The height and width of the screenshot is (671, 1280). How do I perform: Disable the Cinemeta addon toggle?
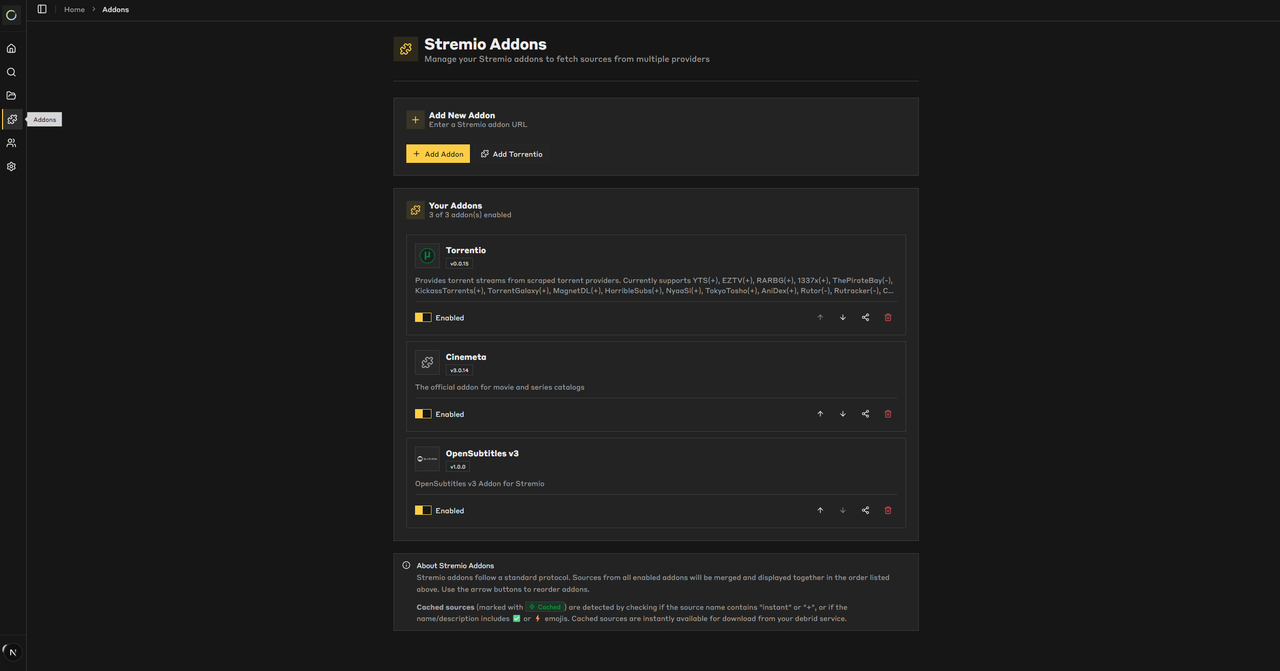[x=423, y=414]
